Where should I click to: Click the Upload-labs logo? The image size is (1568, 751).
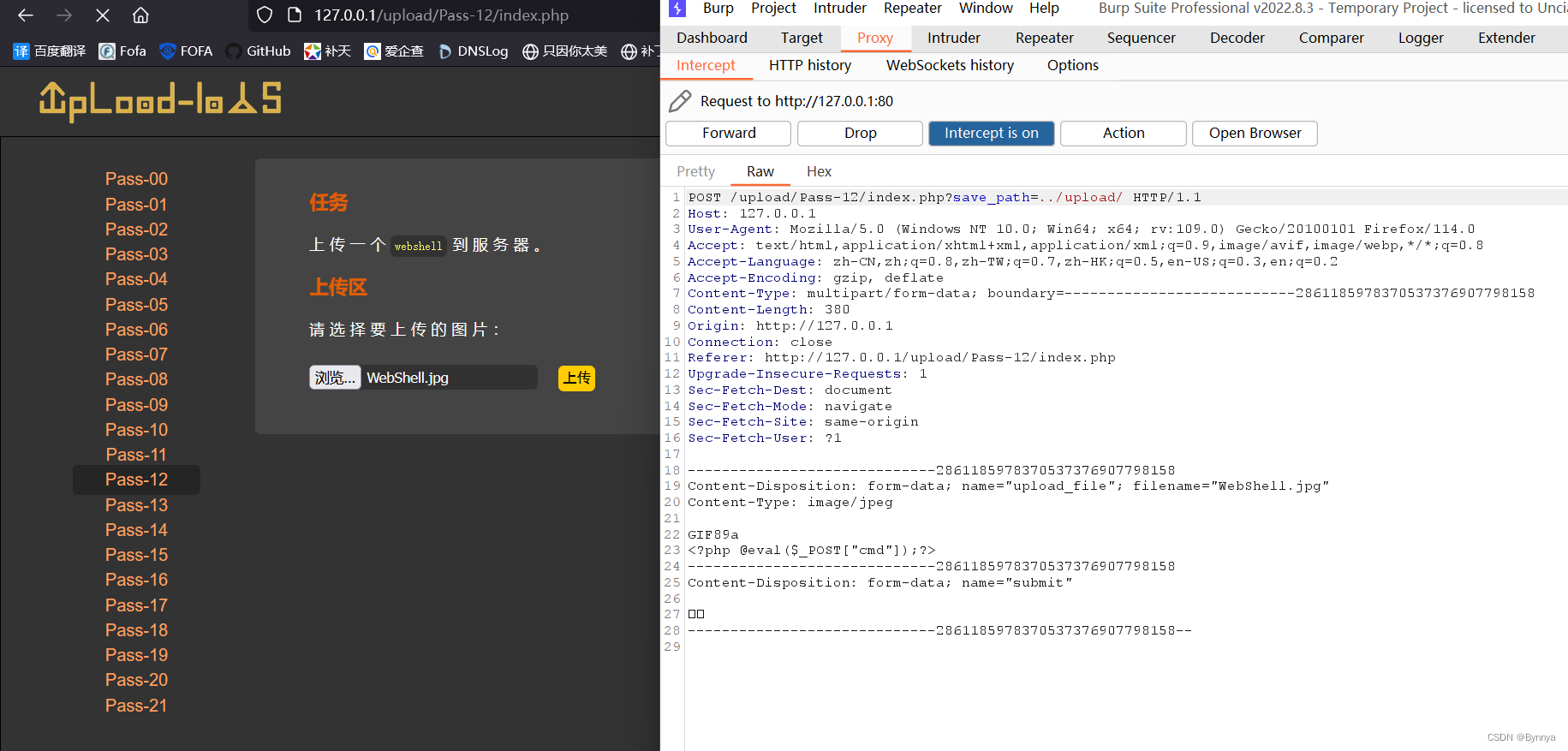(160, 101)
